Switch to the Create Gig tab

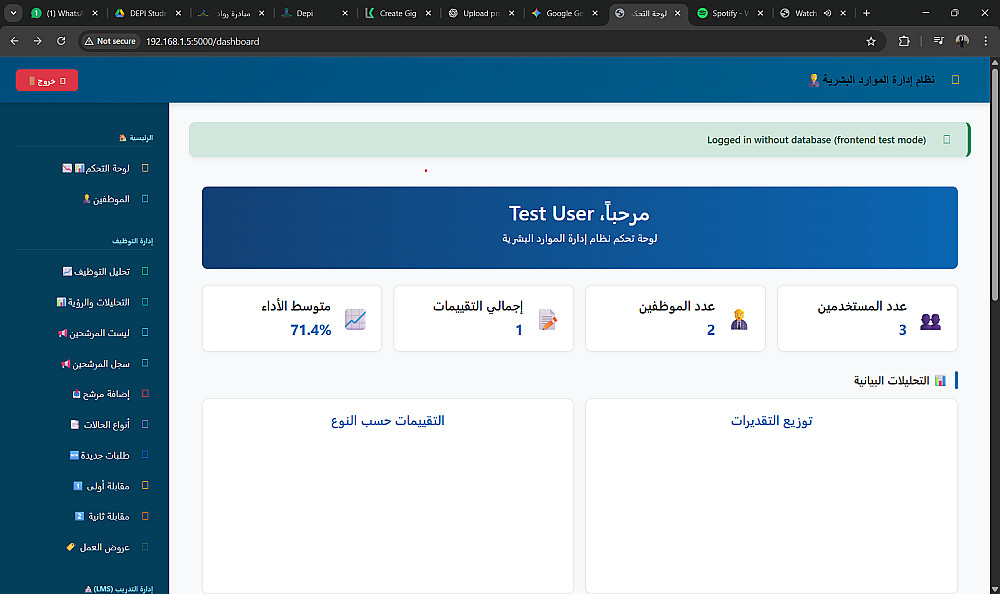pos(397,13)
